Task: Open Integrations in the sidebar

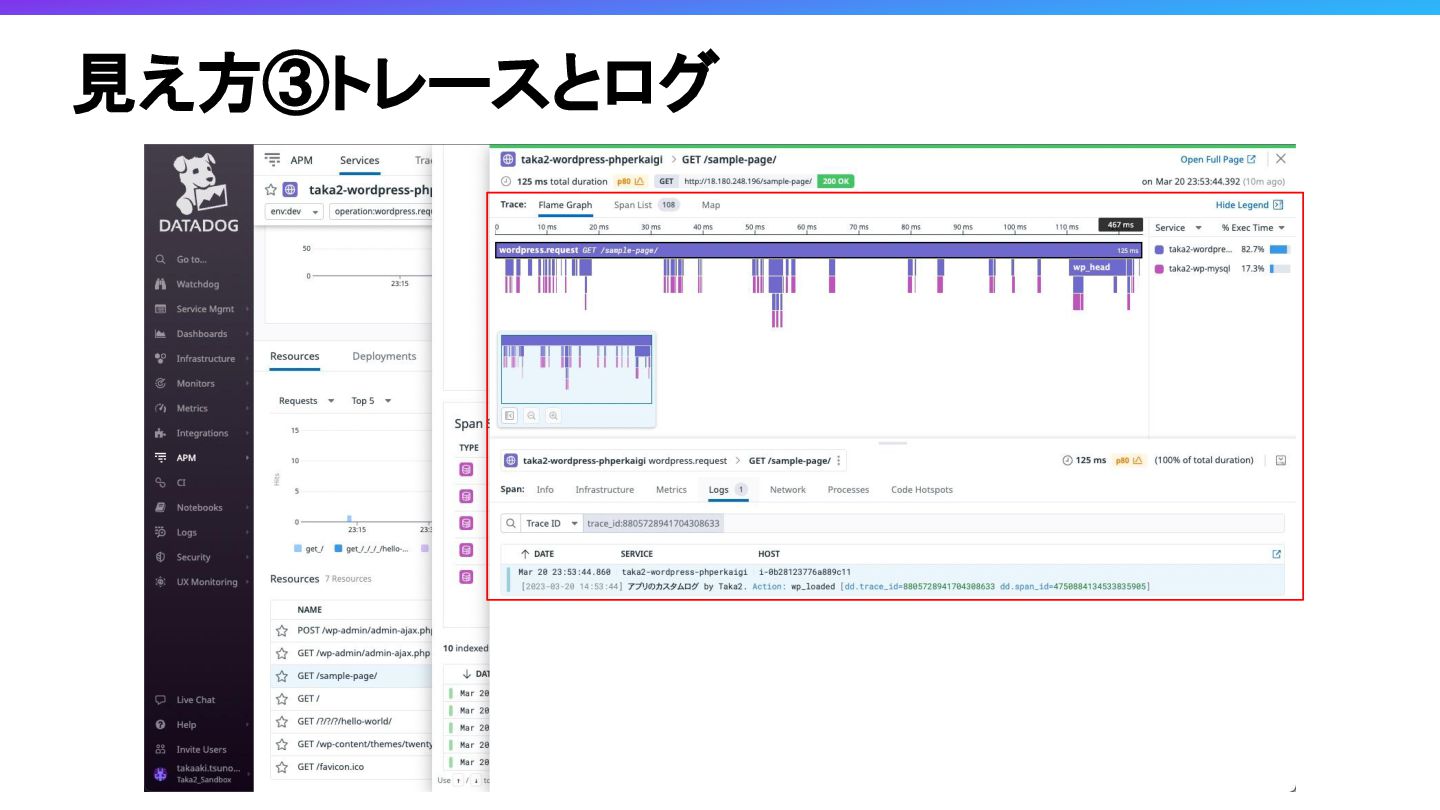Action: [x=201, y=433]
